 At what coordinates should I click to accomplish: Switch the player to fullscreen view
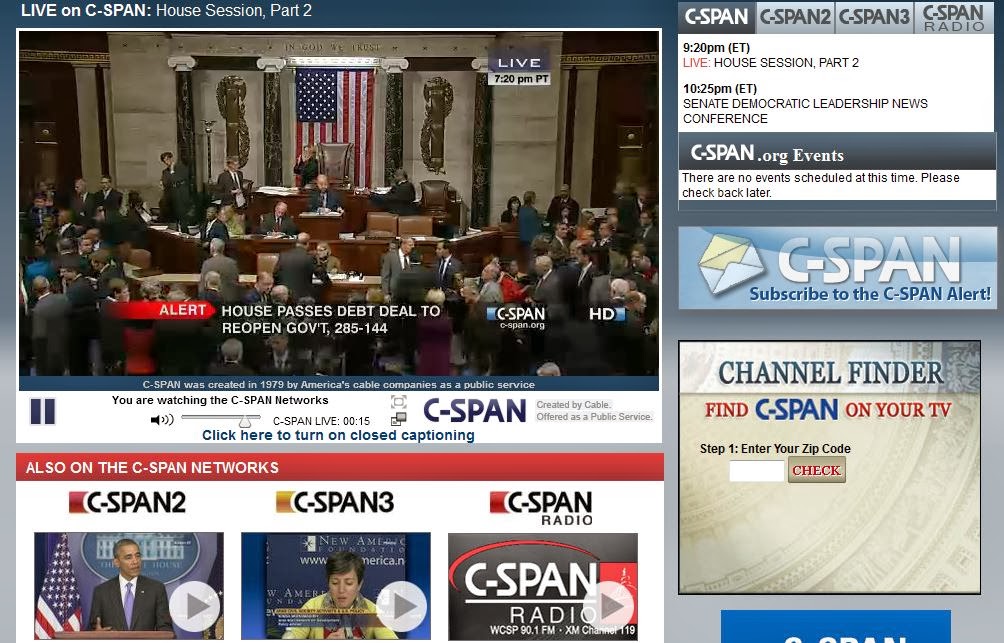pyautogui.click(x=398, y=402)
